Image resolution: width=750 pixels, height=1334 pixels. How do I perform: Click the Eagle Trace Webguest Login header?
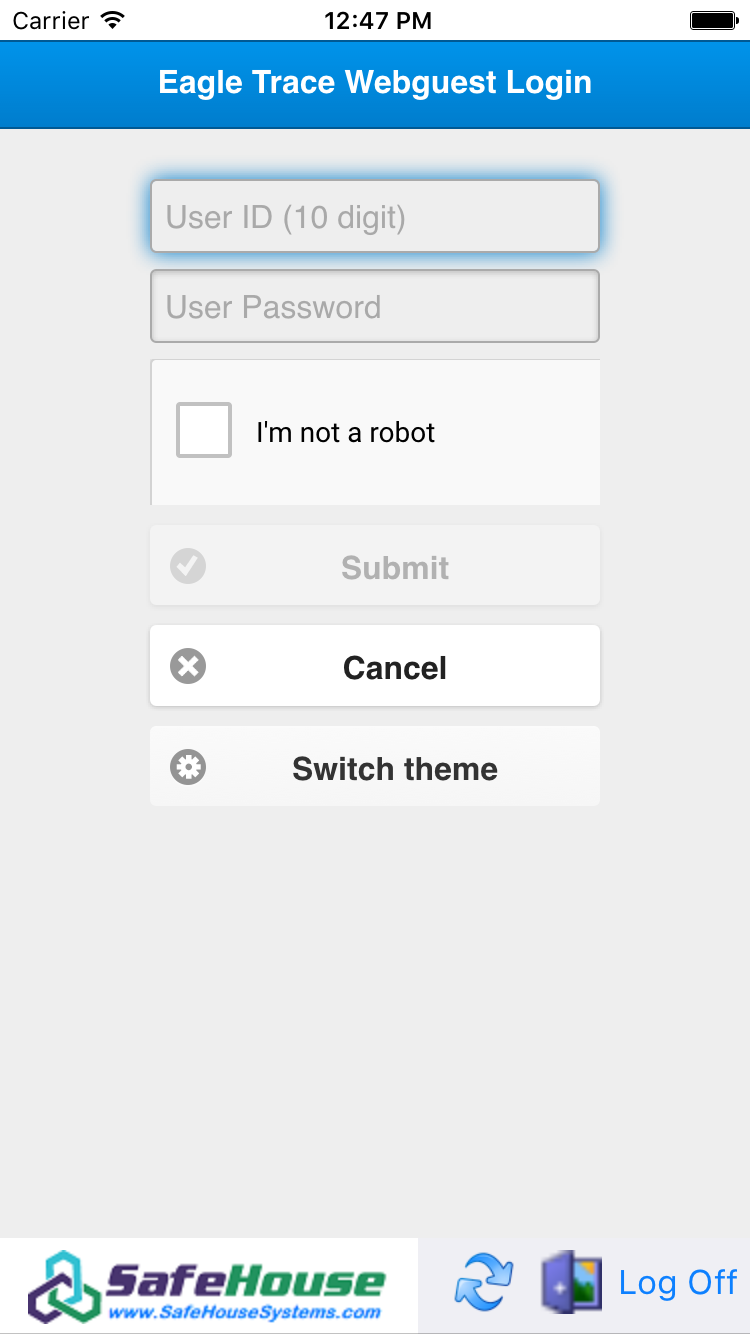pyautogui.click(x=375, y=83)
